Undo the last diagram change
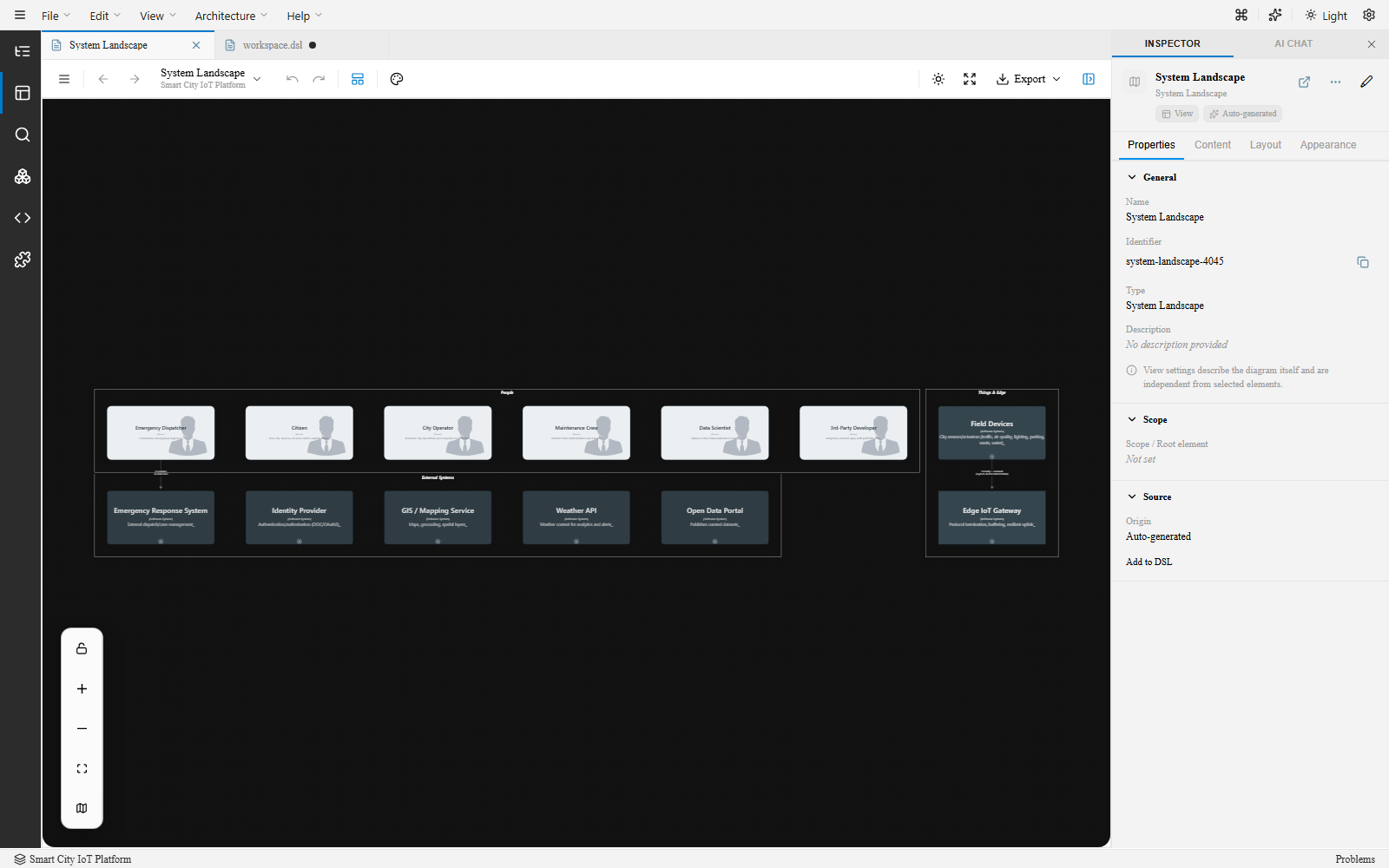 pos(293,79)
